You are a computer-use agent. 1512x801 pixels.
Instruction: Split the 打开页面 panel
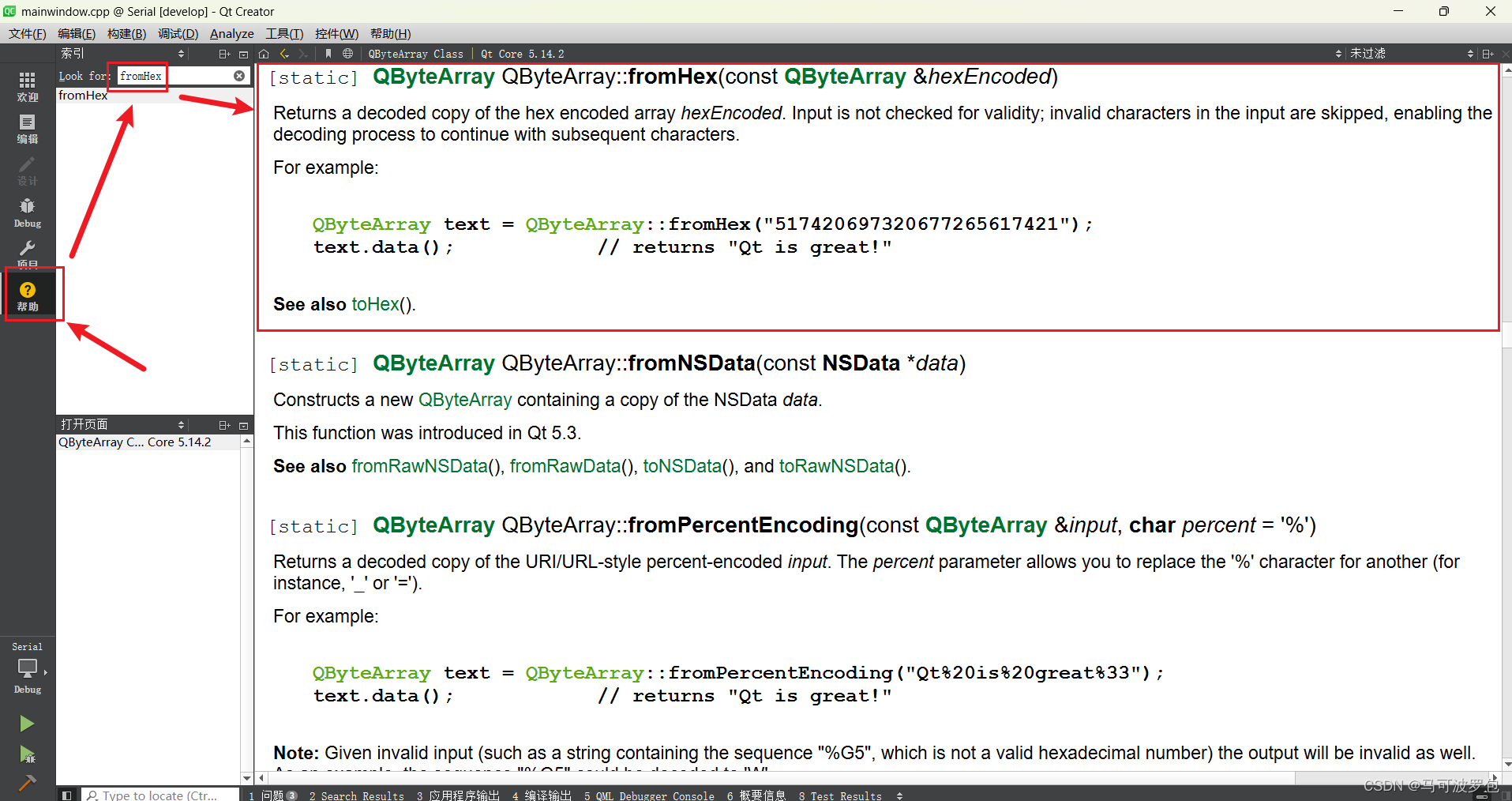[x=224, y=425]
